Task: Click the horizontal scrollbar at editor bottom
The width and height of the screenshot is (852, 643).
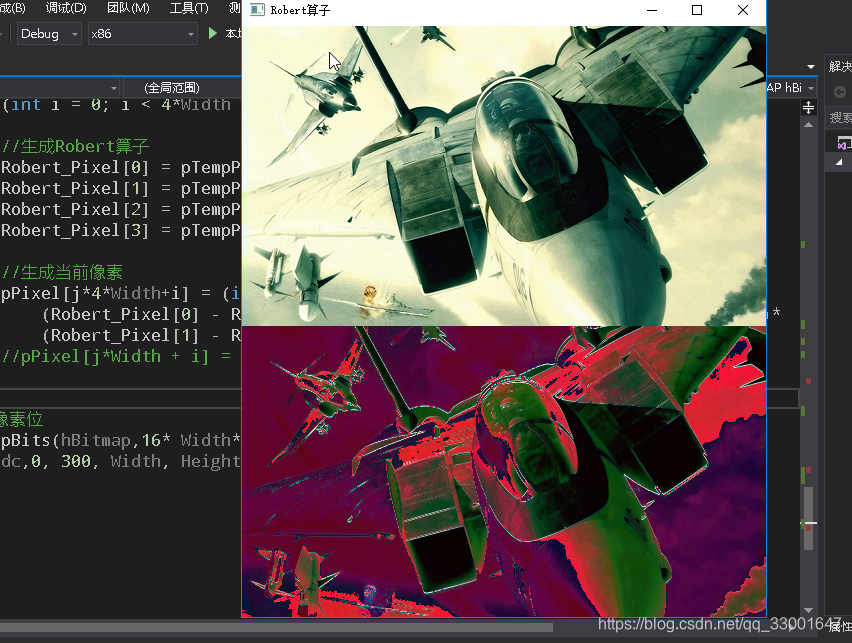Action: coord(277,627)
